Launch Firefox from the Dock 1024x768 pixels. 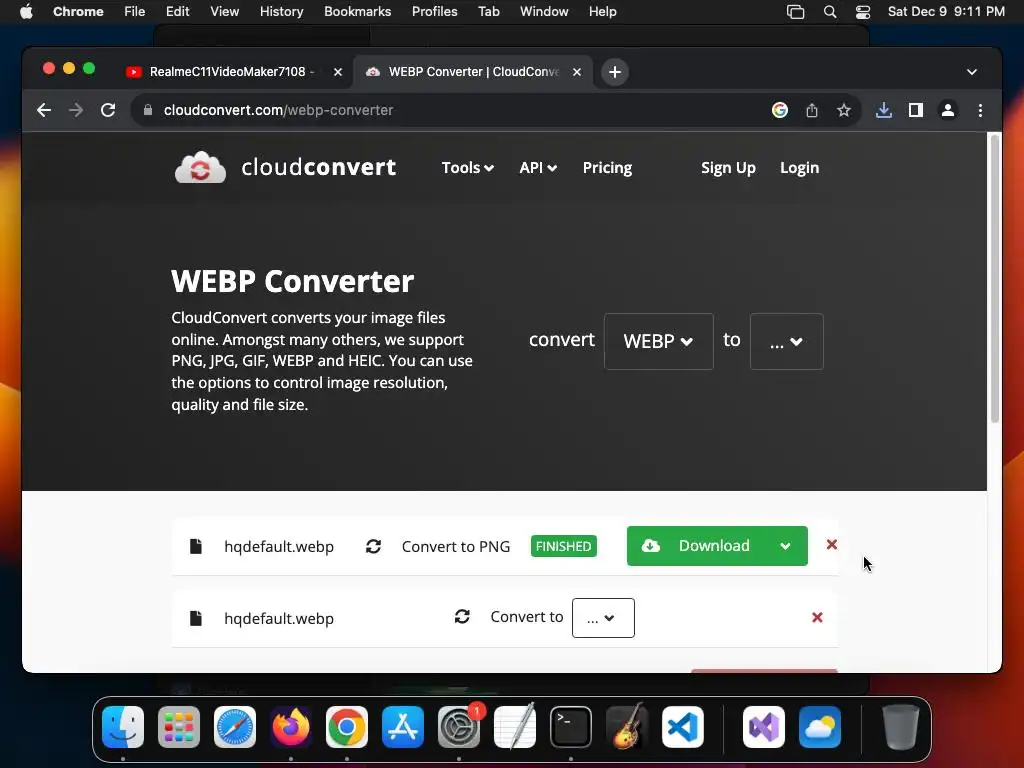[x=291, y=727]
